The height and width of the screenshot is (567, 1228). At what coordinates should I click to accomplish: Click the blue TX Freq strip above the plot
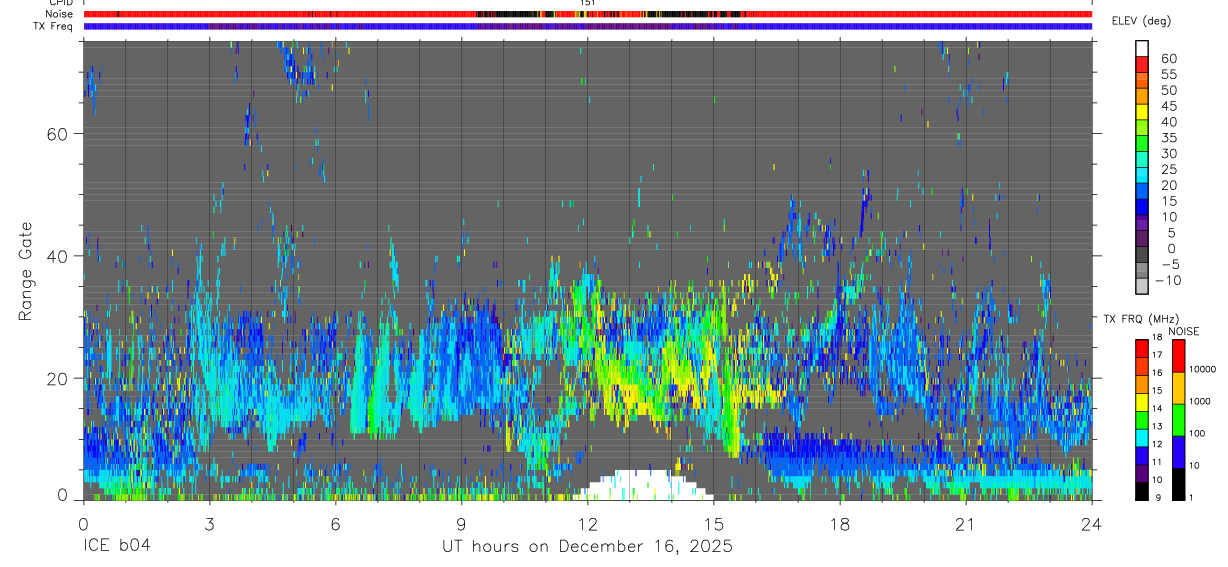coord(587,26)
